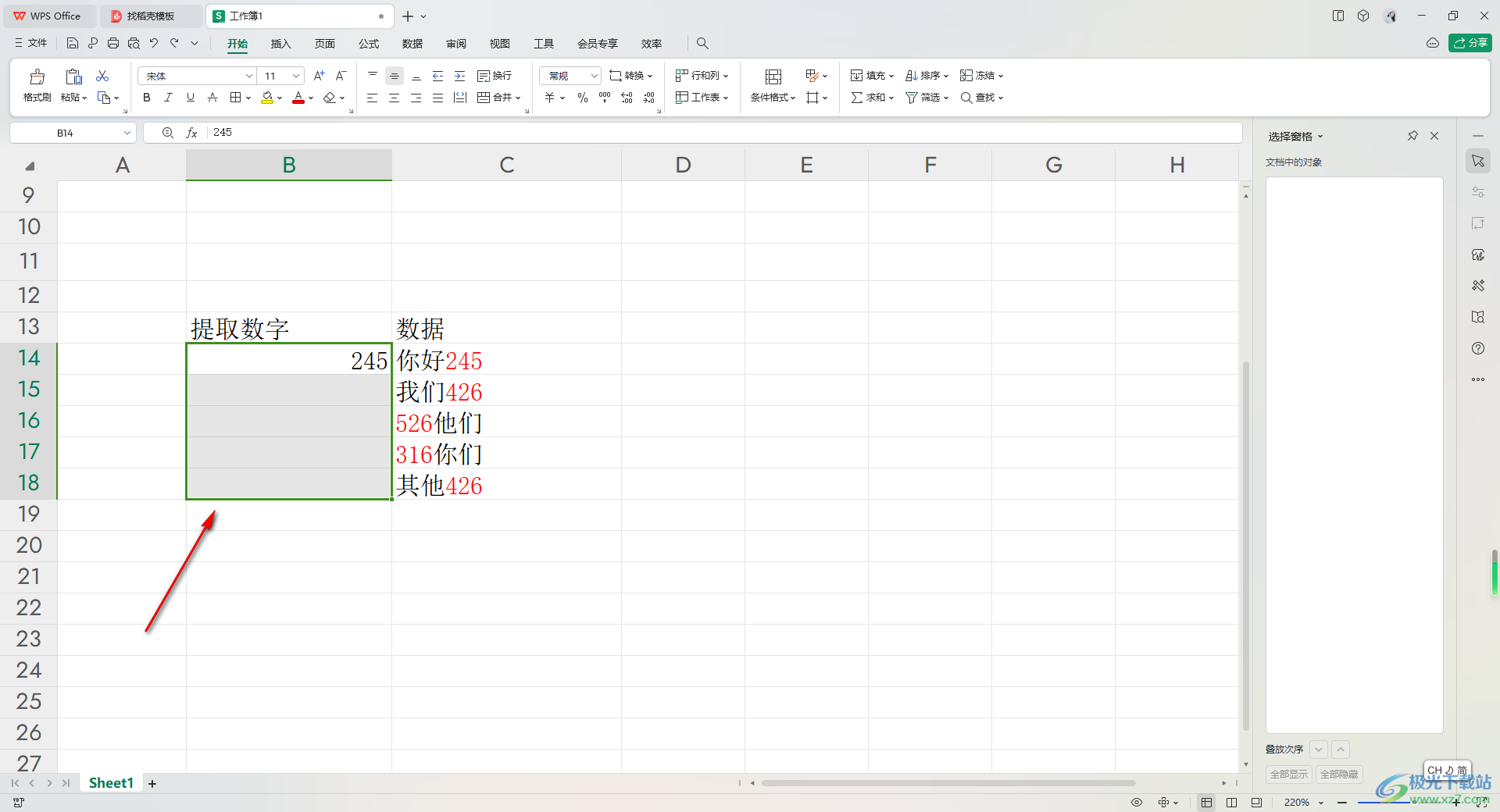The image size is (1500, 812).
Task: Click the Format Painter (格式刷) icon
Action: 37,77
